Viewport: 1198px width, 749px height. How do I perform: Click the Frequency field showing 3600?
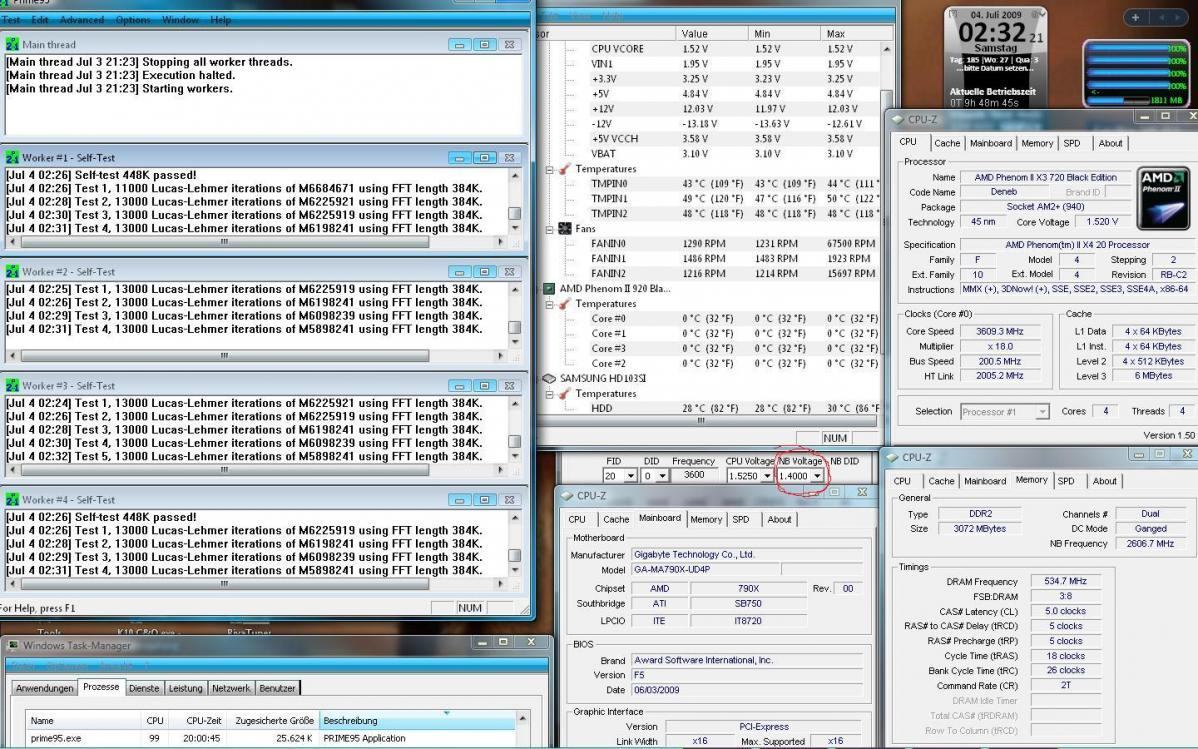point(695,475)
